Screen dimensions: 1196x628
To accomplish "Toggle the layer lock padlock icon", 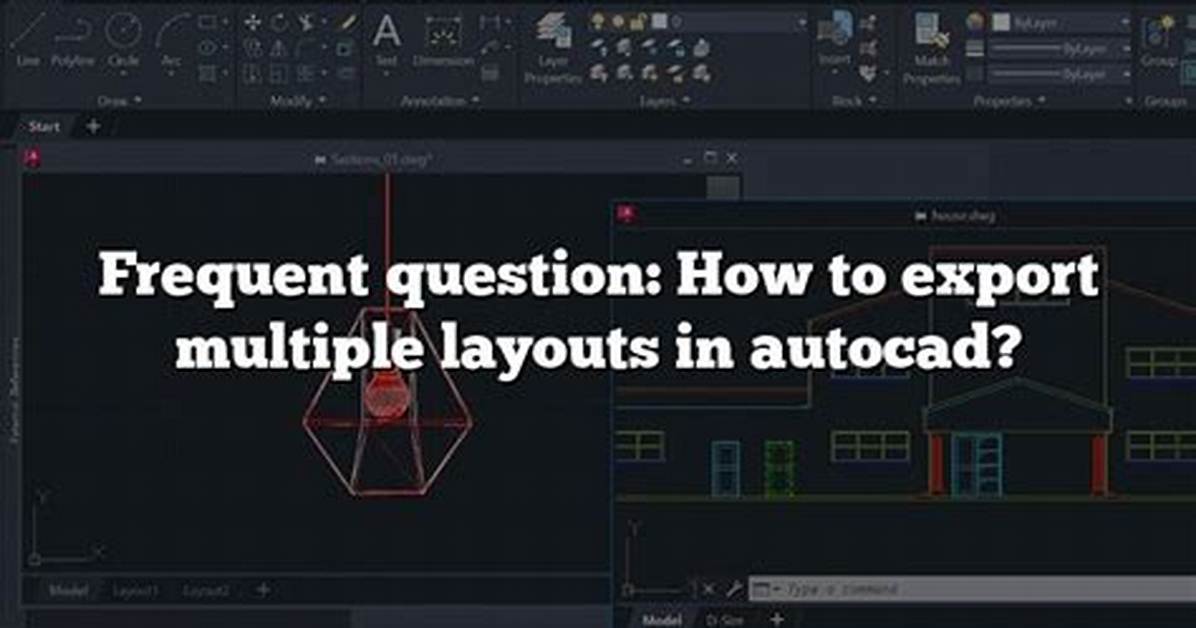I will [x=639, y=23].
